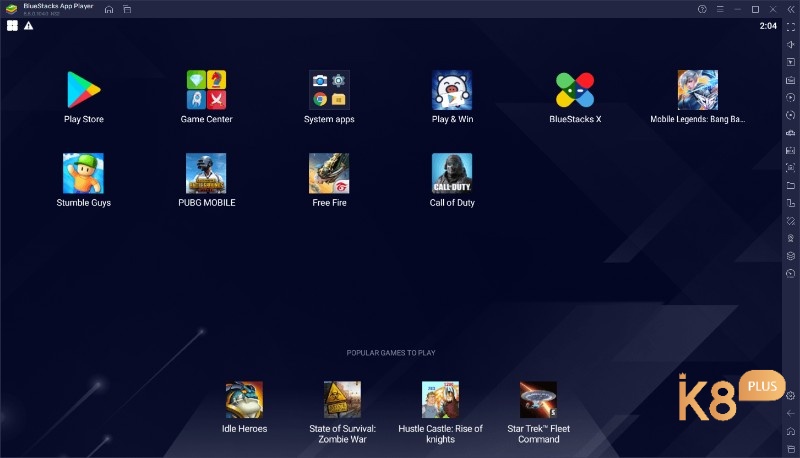Open the System apps folder
This screenshot has height=458, width=800.
click(x=329, y=90)
